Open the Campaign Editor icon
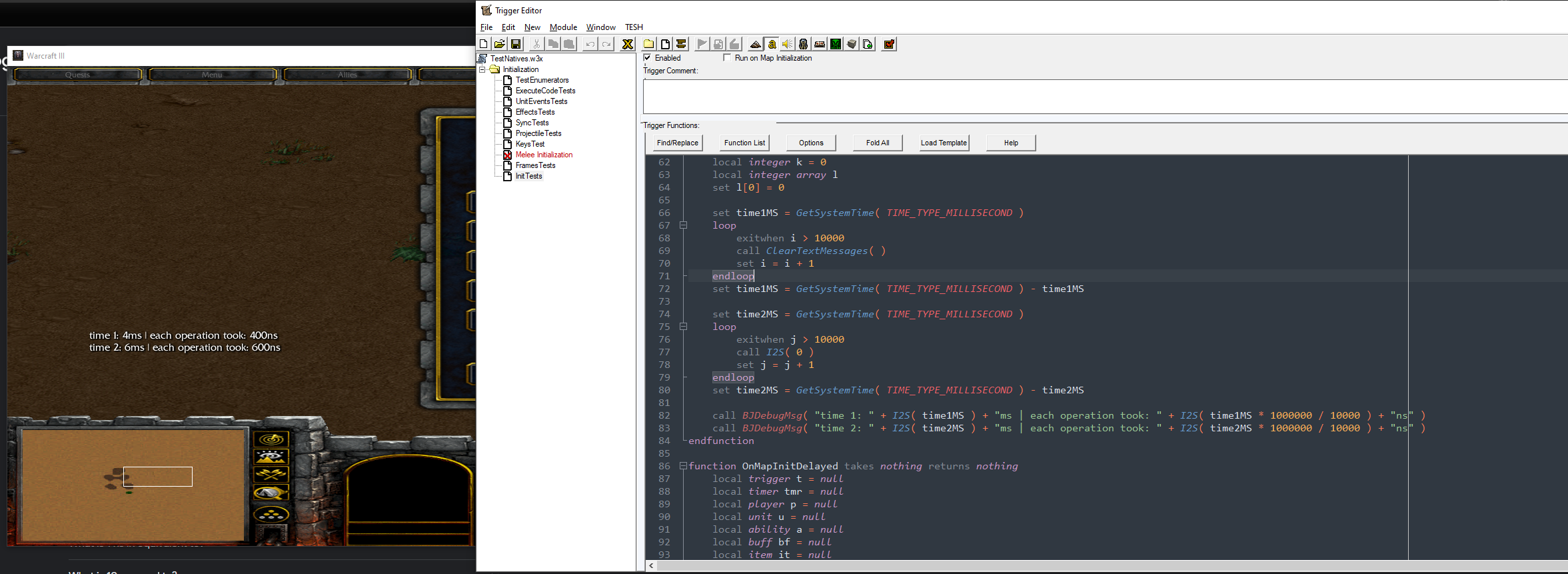 coord(820,44)
